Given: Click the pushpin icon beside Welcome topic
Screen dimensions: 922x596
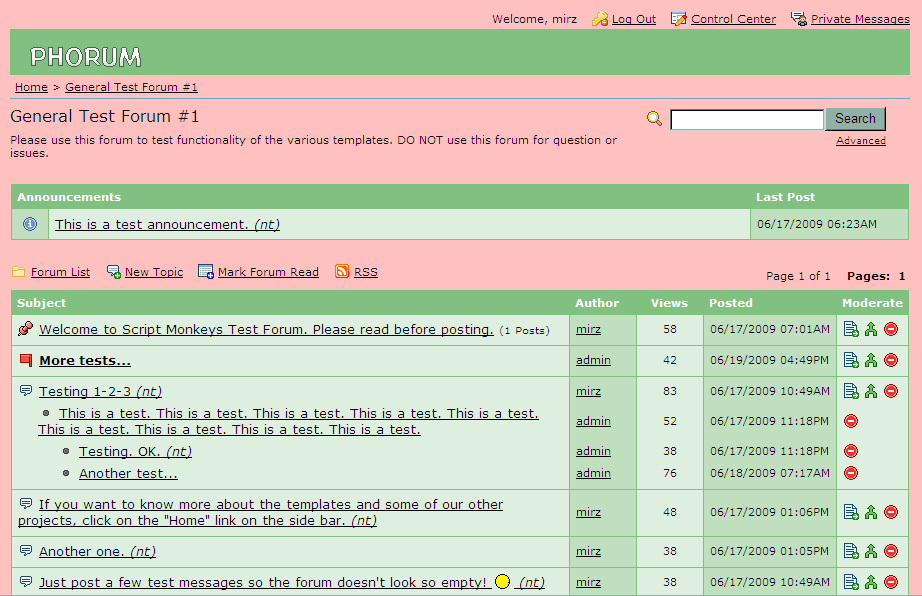Looking at the screenshot, I should click(25, 329).
